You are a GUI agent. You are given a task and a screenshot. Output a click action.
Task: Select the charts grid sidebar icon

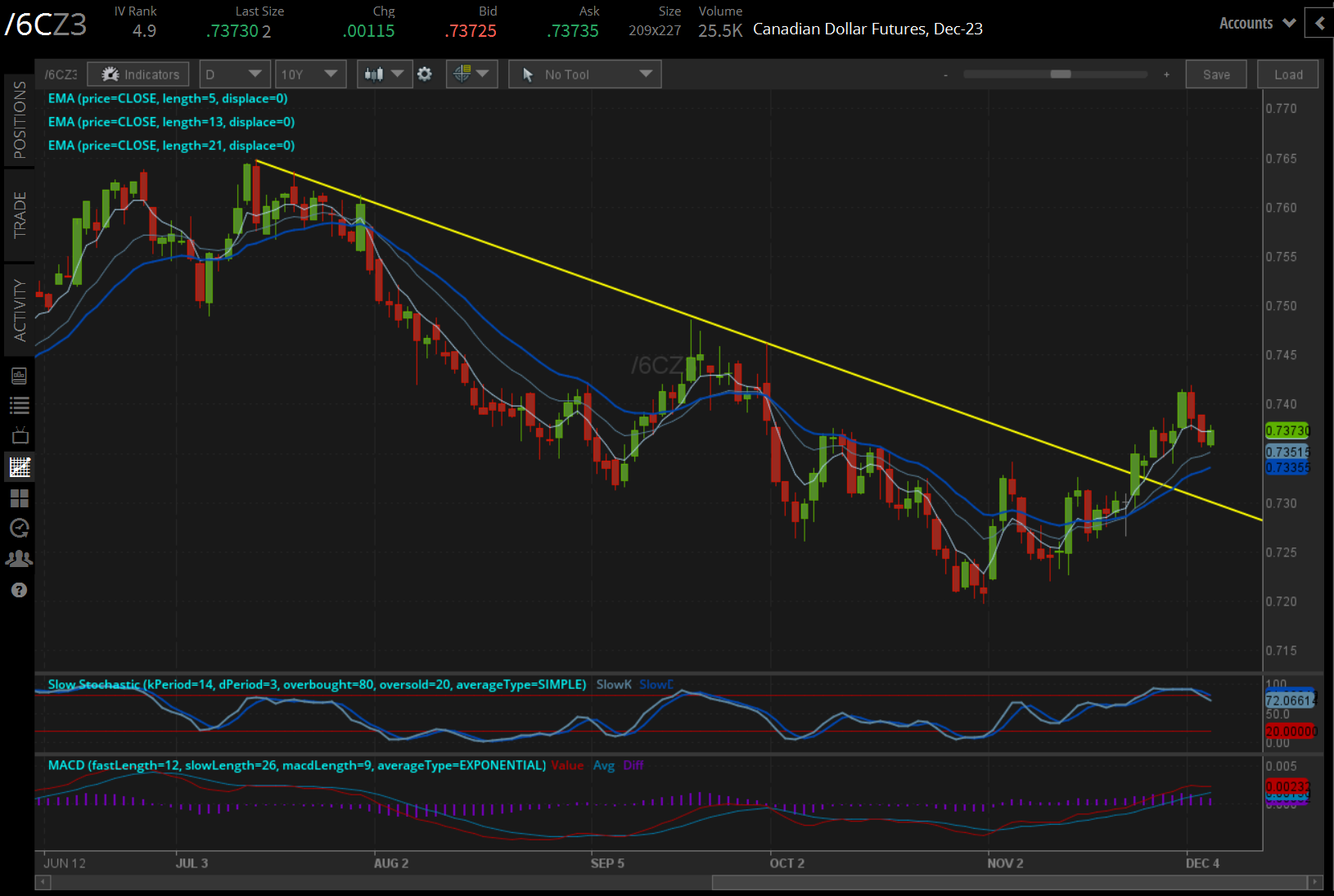(20, 467)
